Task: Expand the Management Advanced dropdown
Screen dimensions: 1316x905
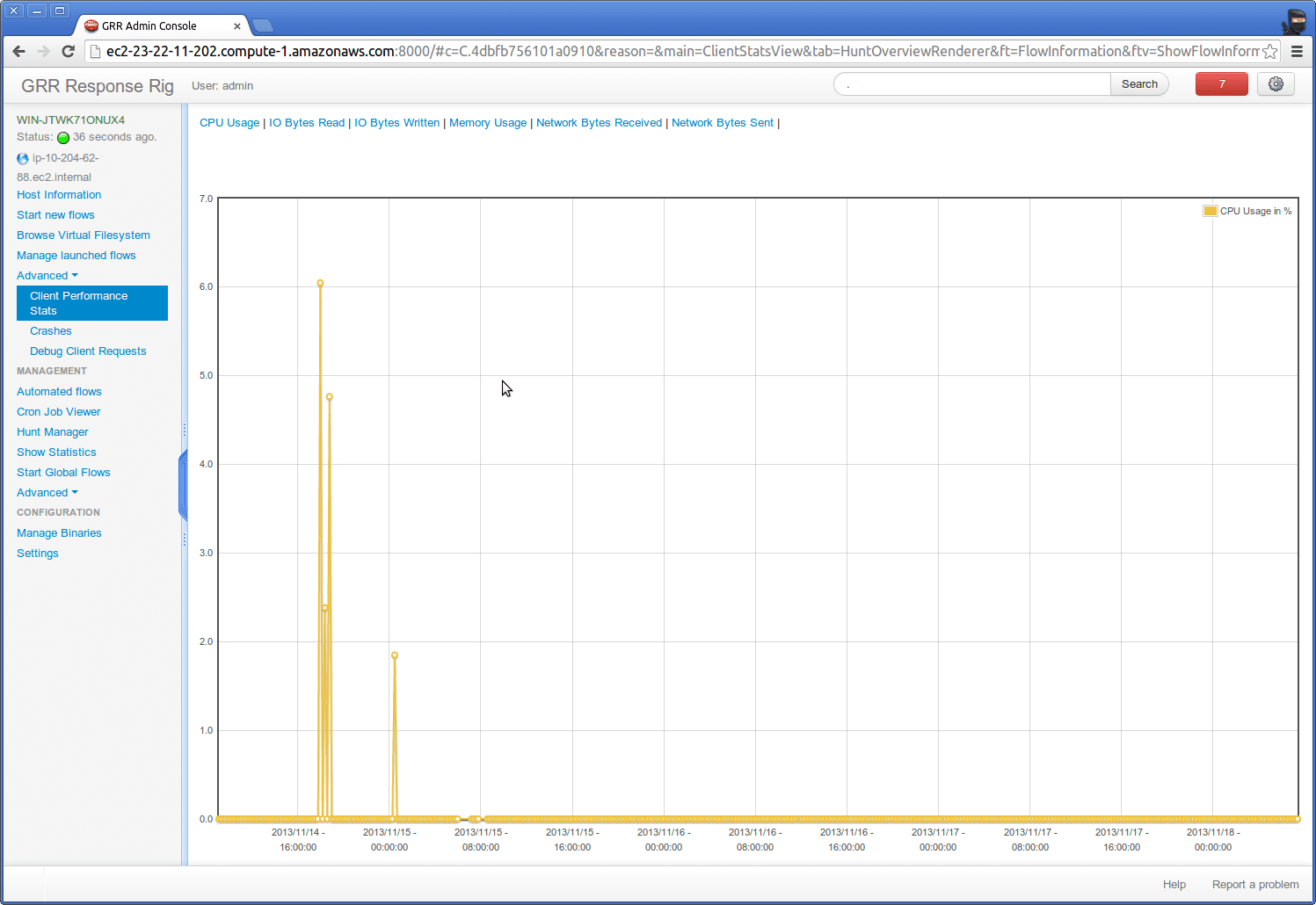Action: [47, 493]
